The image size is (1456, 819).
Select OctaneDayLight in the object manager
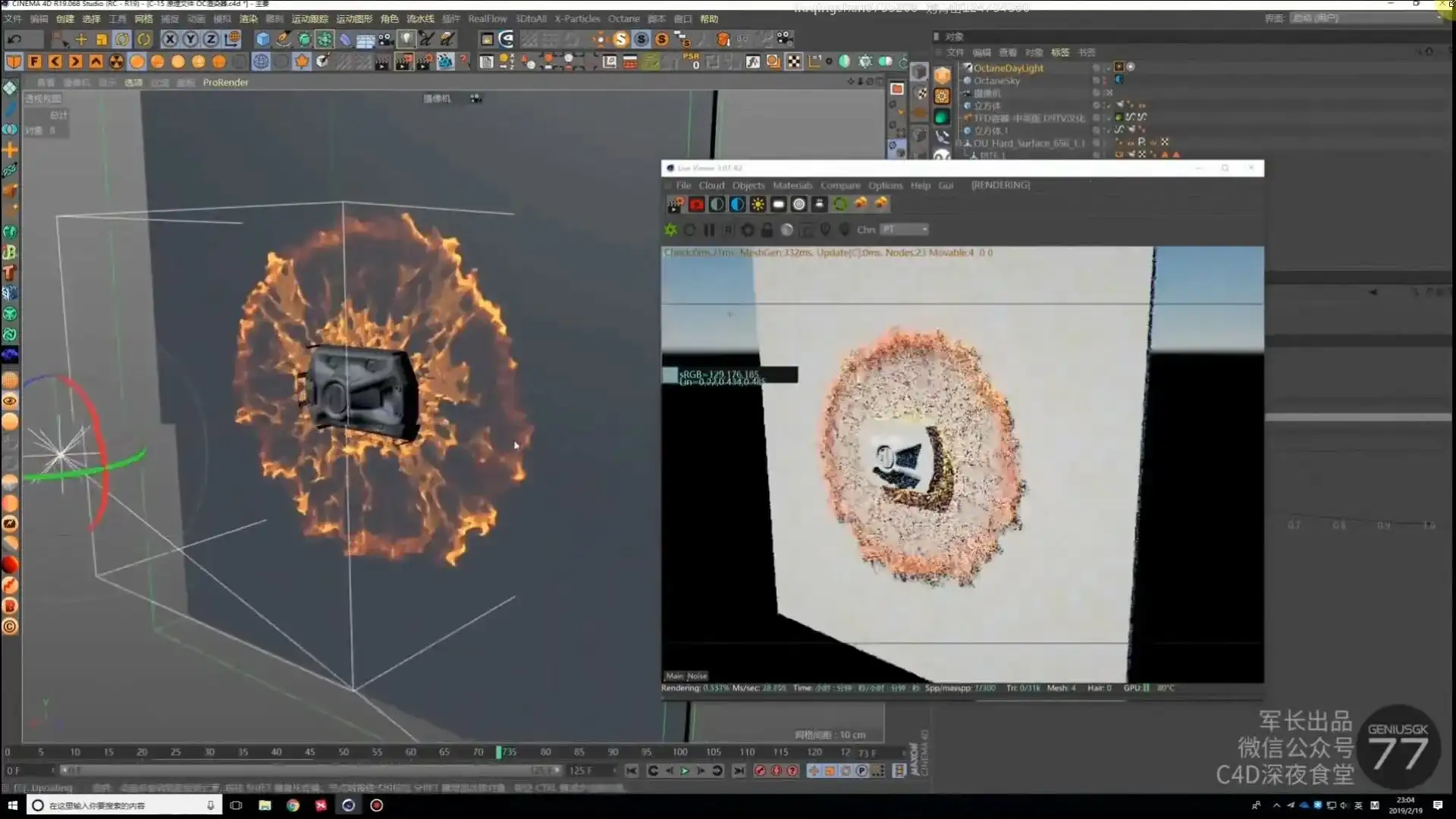(1009, 67)
